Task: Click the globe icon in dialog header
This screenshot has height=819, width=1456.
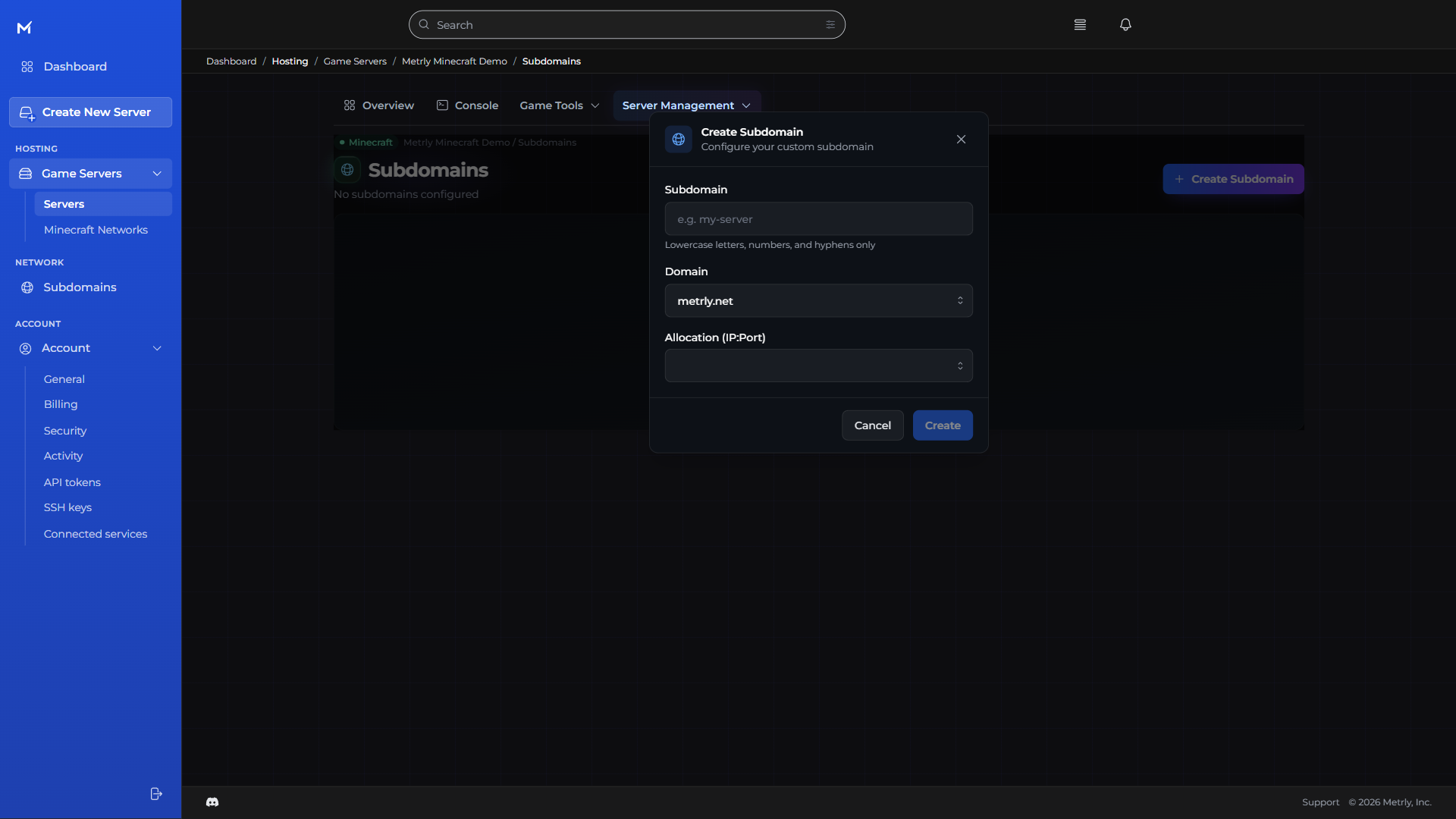Action: (x=679, y=140)
